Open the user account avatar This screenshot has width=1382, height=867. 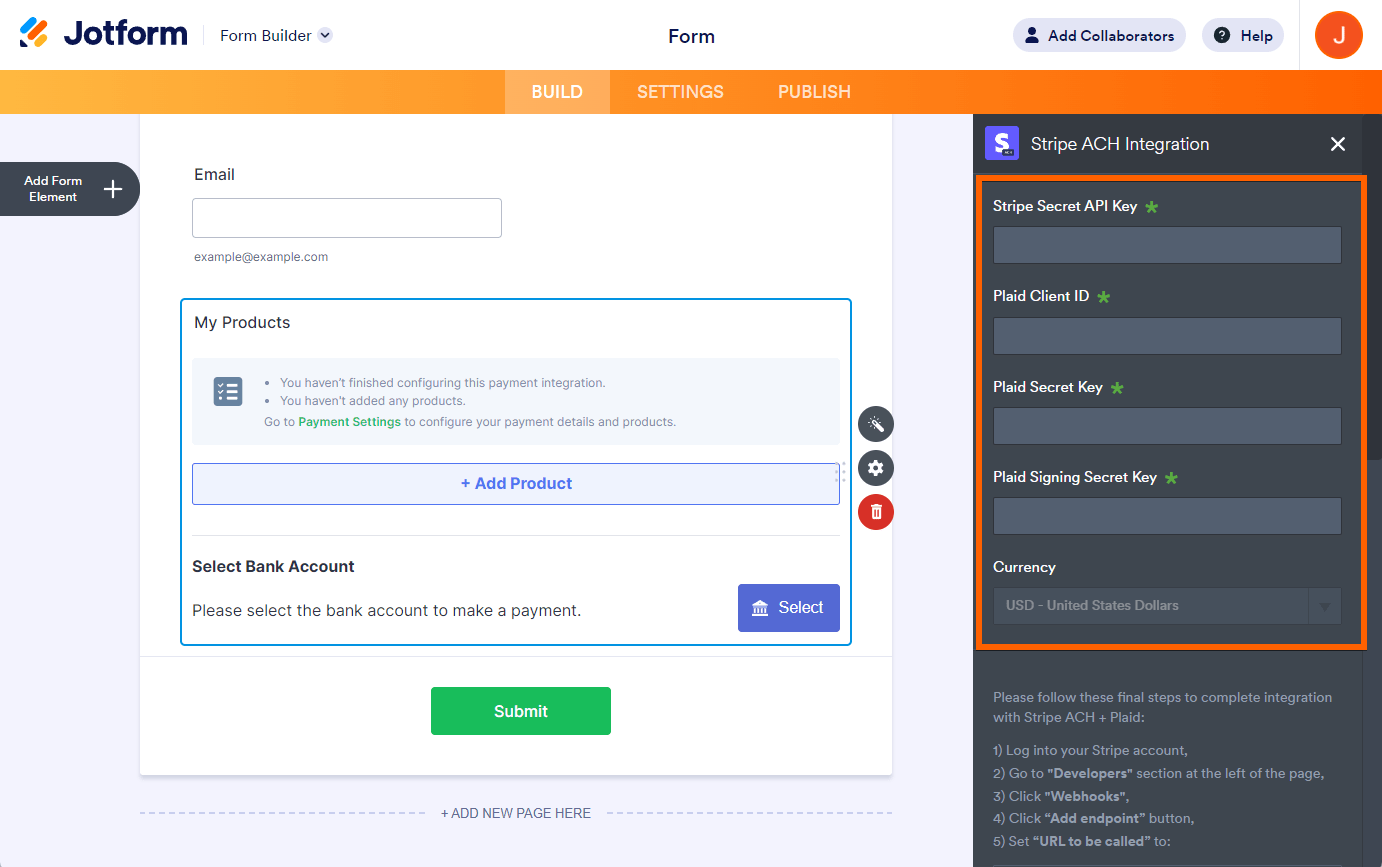click(x=1339, y=35)
